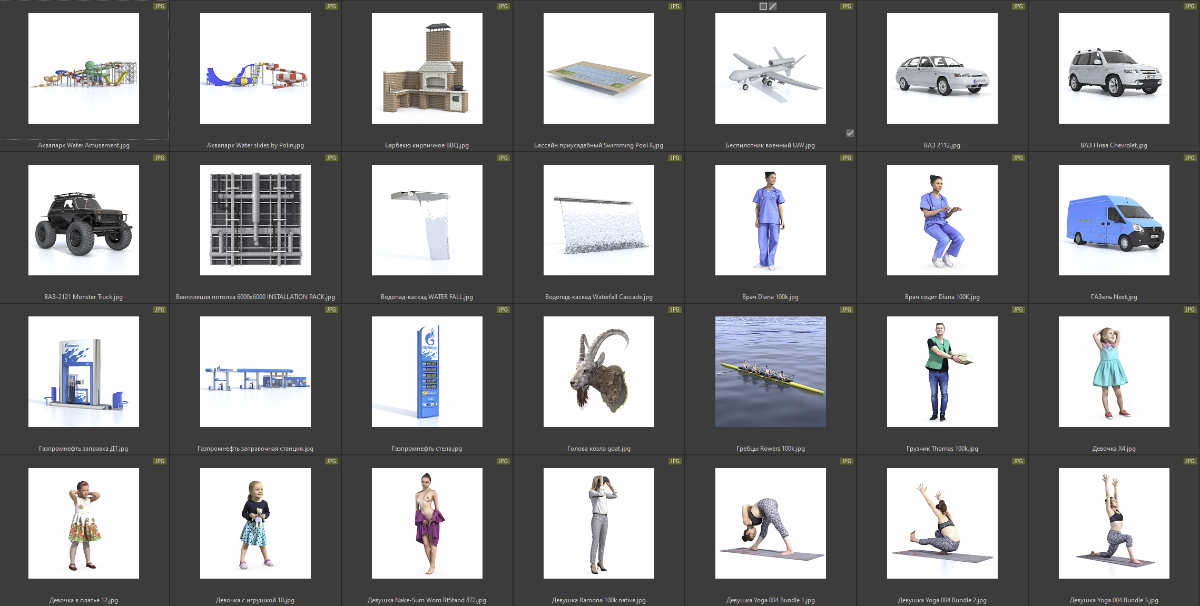Viewport: 1200px width, 606px height.
Task: Click the 'Голова козла goat.jpg' file name
Action: [598, 449]
